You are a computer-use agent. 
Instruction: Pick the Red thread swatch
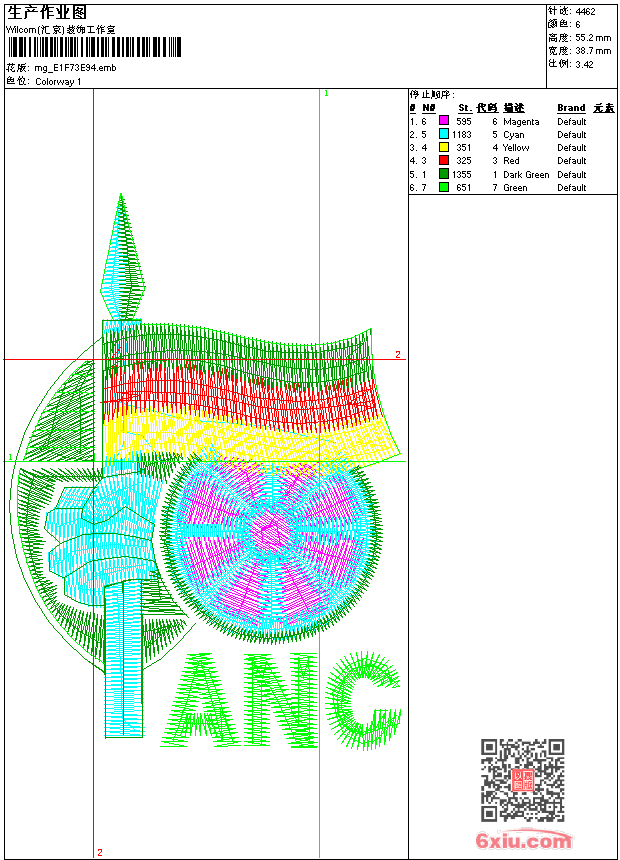coord(444,161)
